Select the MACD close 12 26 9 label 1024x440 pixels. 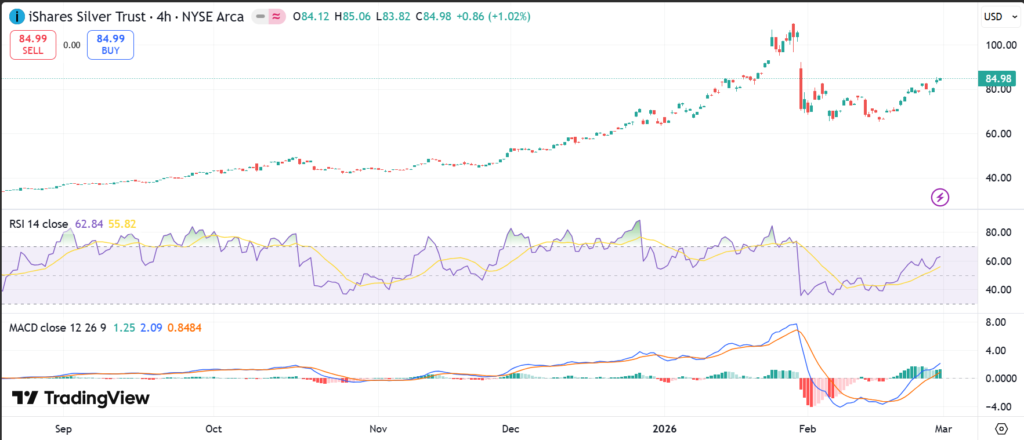pos(56,327)
